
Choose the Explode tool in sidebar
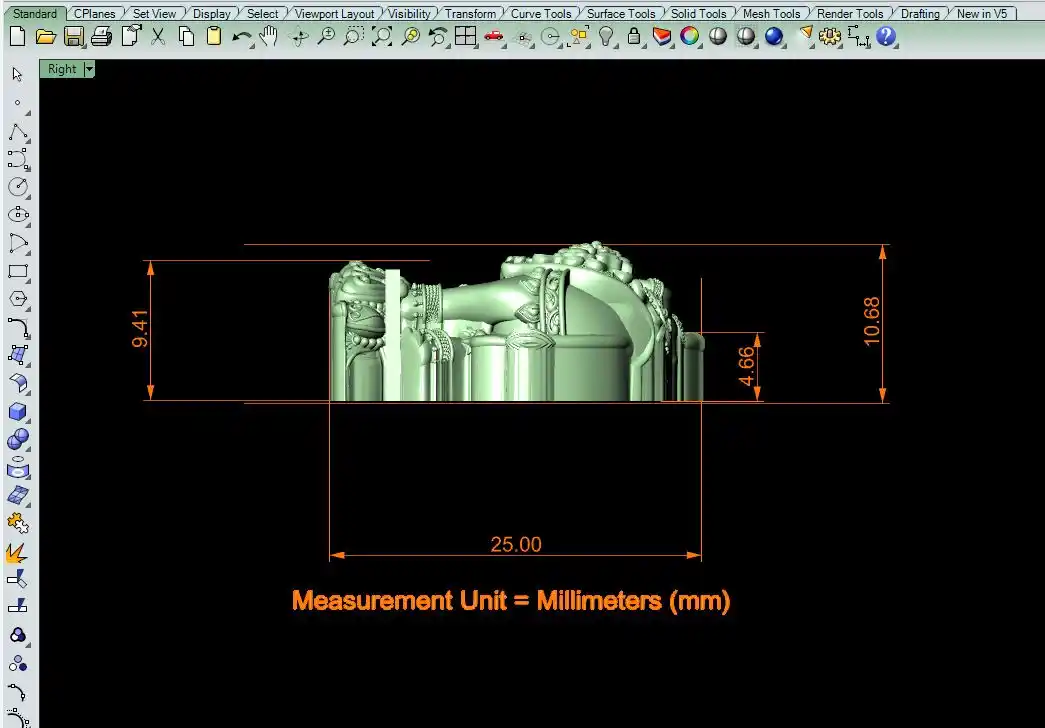[18, 552]
